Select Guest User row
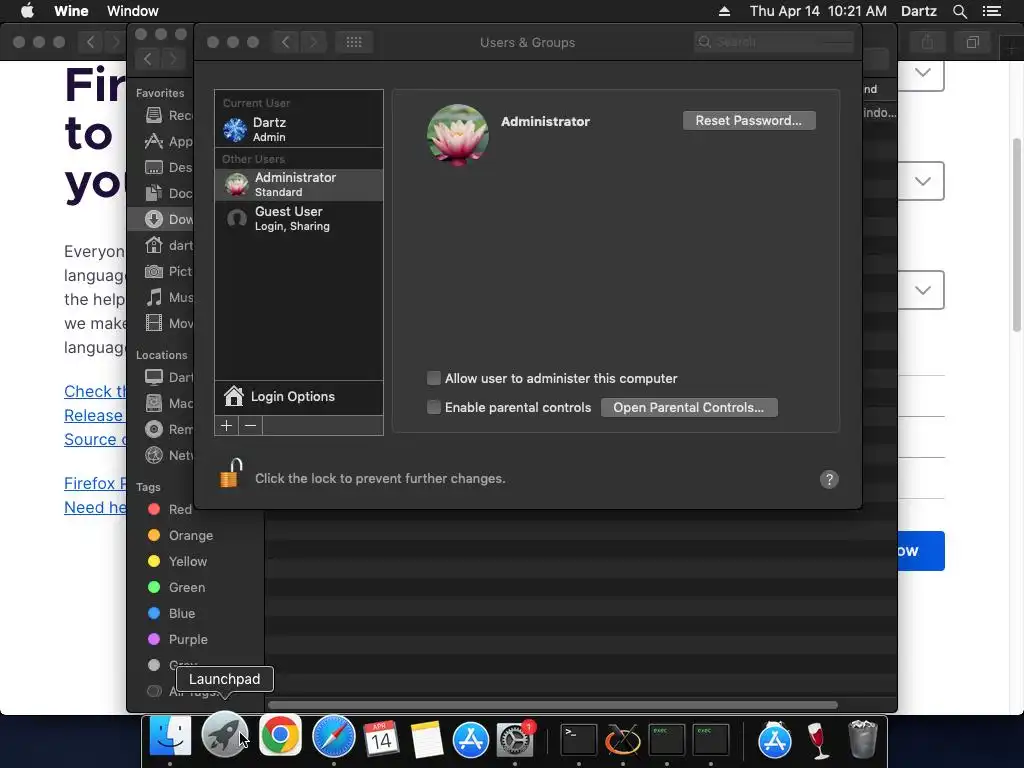The height and width of the screenshot is (768, 1024). (298, 219)
